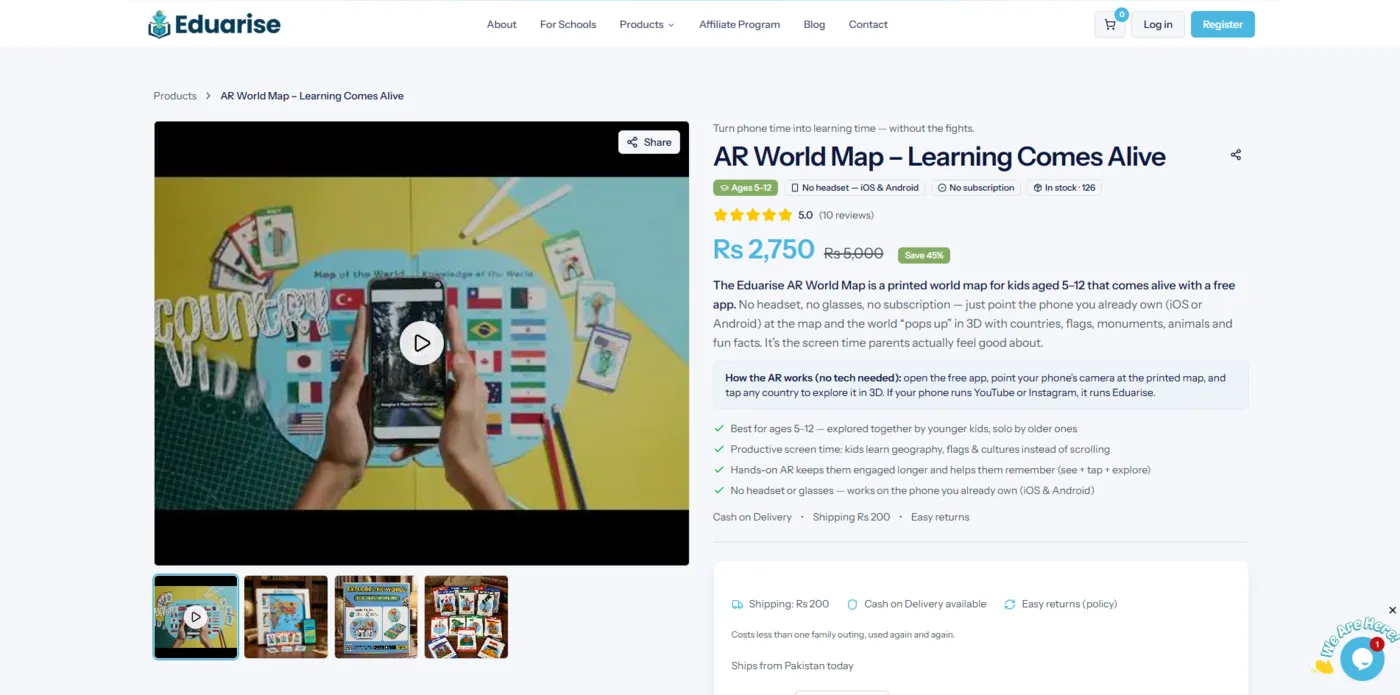Click AR World Map breadcrumb text

312,96
